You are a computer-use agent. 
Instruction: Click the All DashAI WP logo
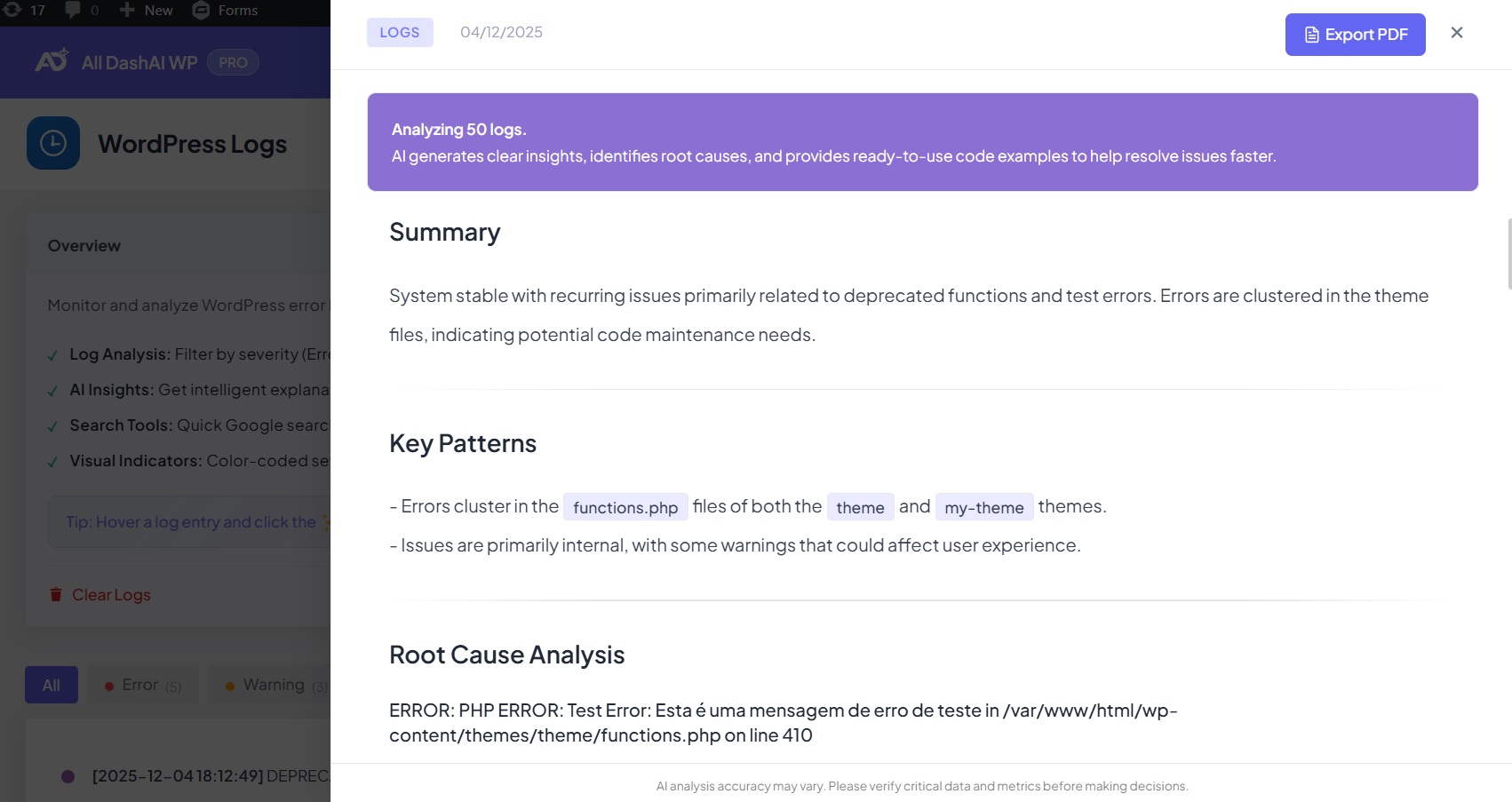52,61
